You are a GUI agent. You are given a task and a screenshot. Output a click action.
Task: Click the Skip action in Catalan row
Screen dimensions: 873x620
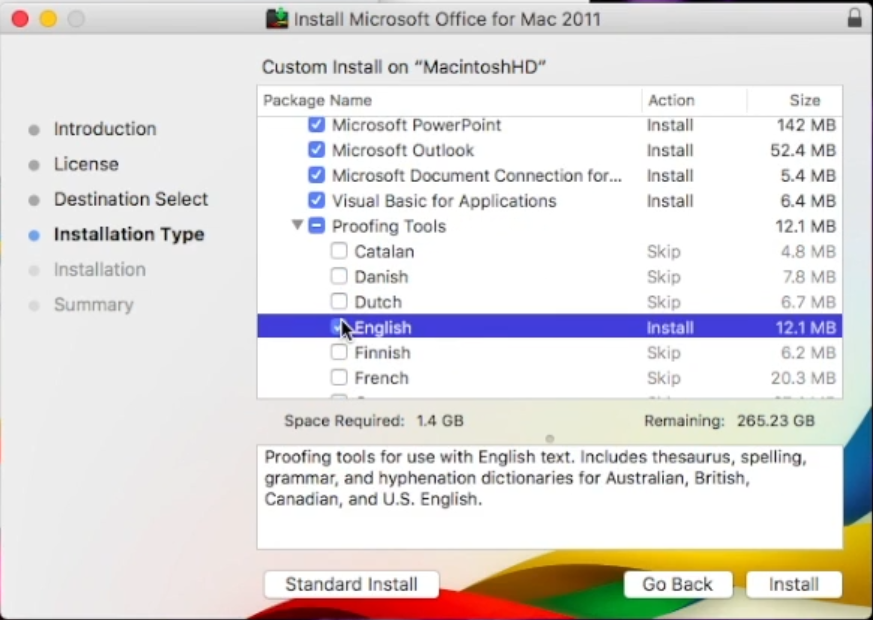pyautogui.click(x=663, y=252)
